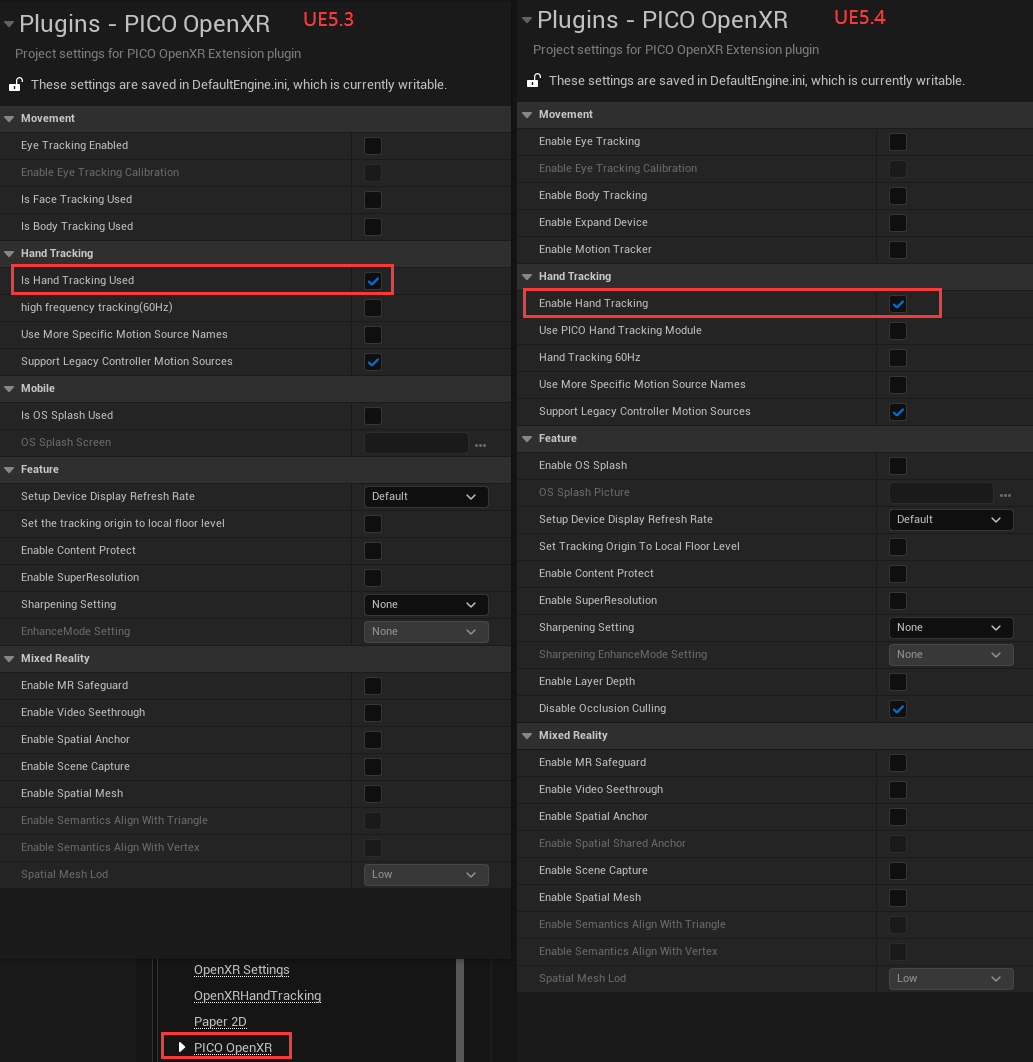
Task: Uncheck Support Legacy Controller Motion Sources in UE5.3
Action: pos(373,362)
